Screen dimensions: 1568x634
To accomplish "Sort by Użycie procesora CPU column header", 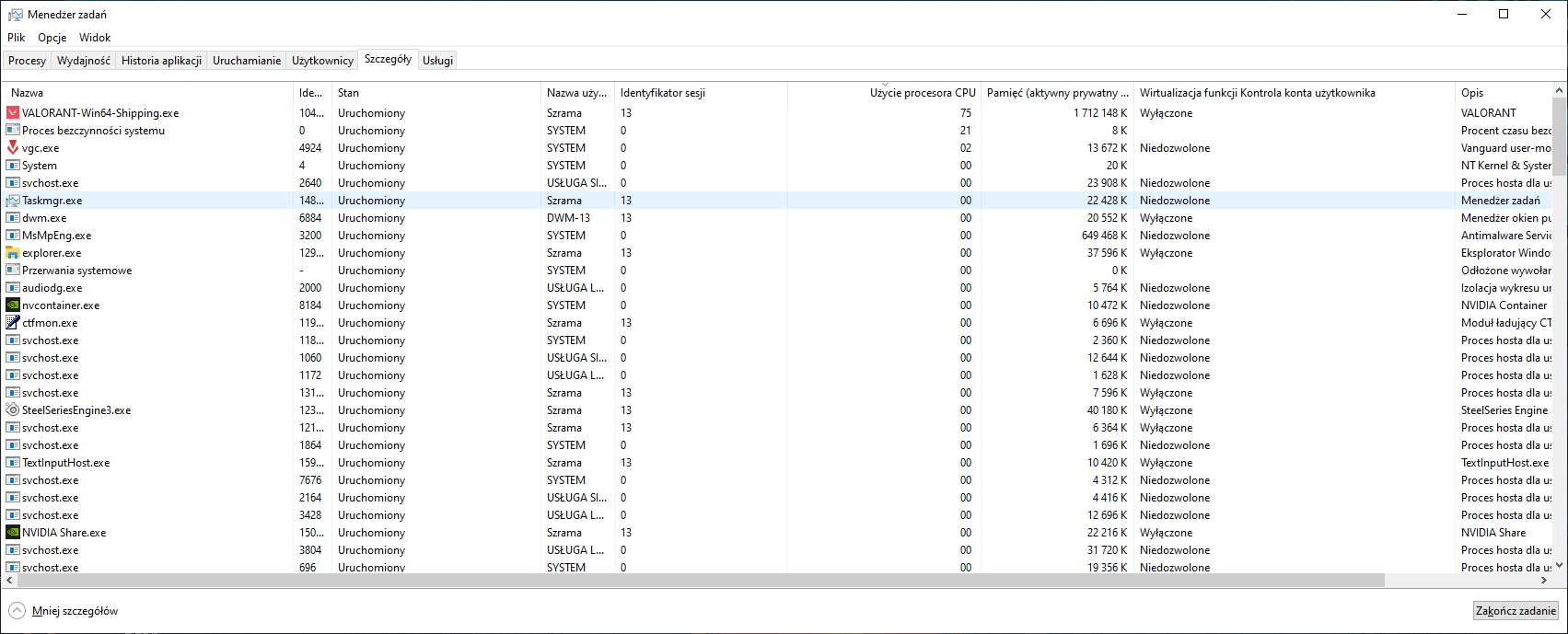I will click(x=885, y=93).
